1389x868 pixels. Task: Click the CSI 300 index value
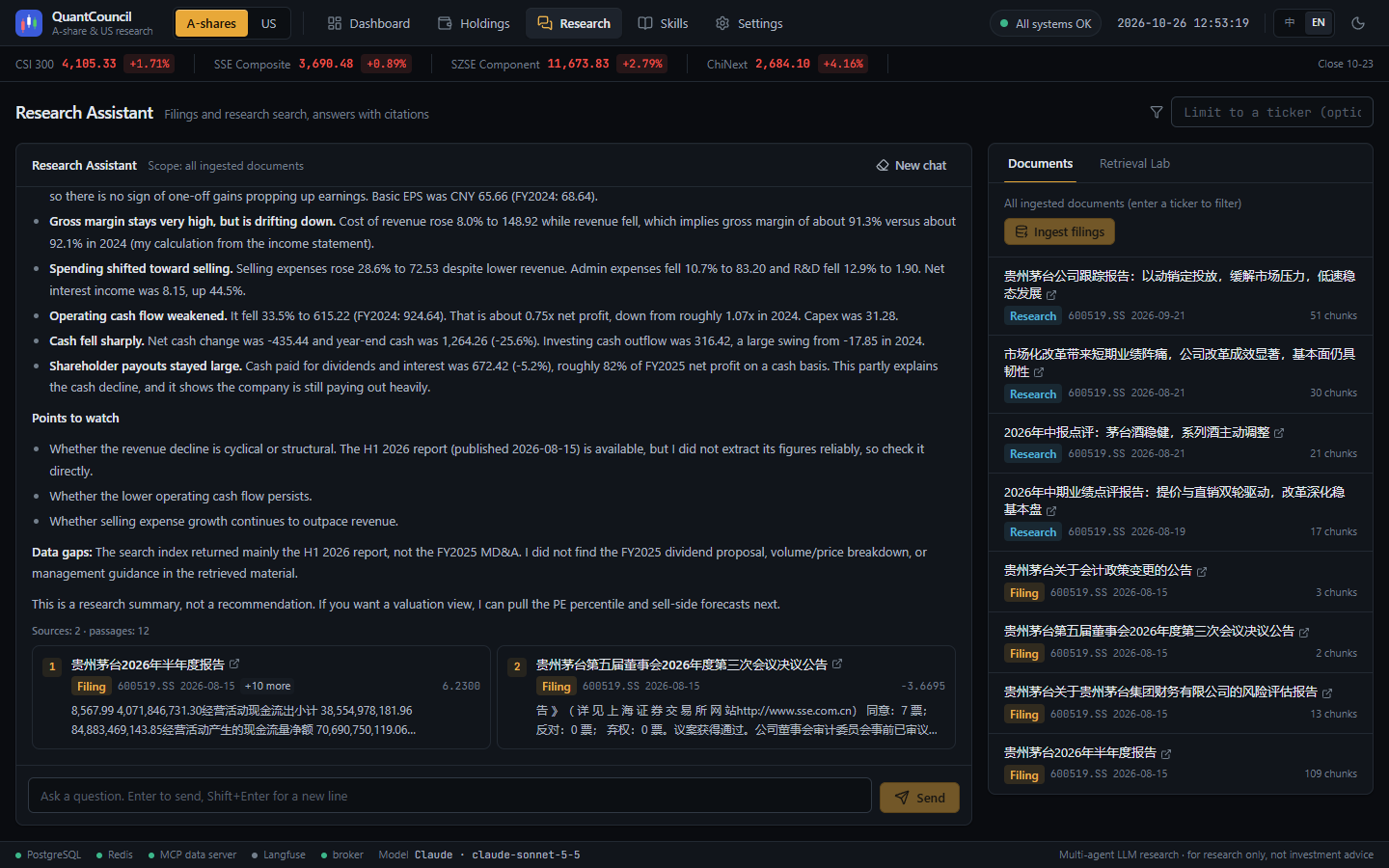coord(89,64)
